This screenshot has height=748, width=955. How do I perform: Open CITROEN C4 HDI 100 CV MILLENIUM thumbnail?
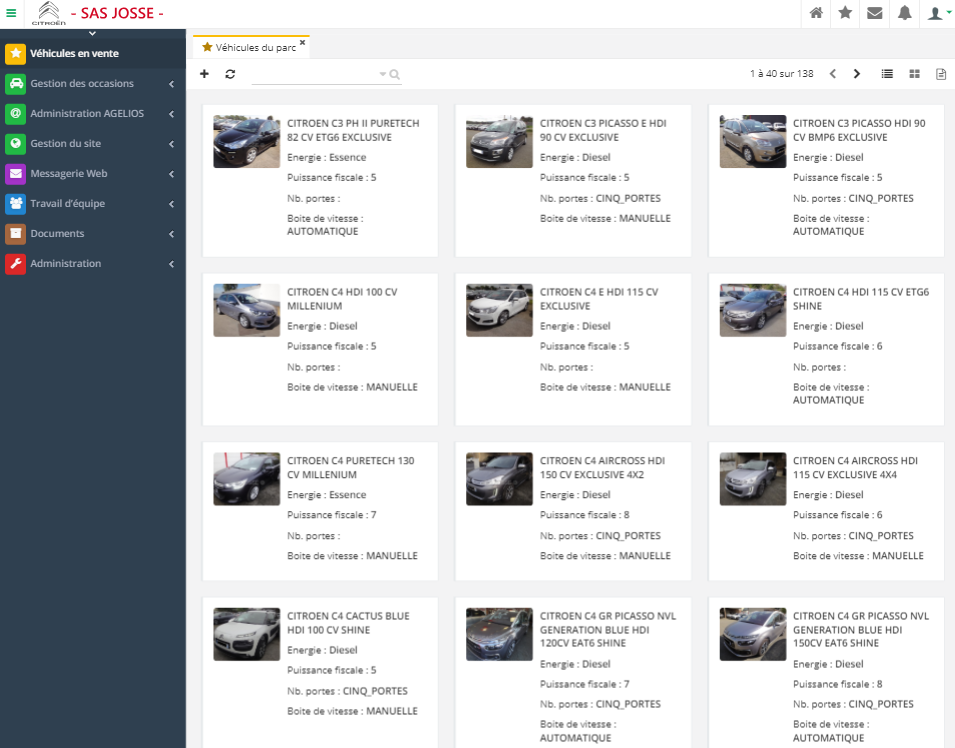click(247, 310)
